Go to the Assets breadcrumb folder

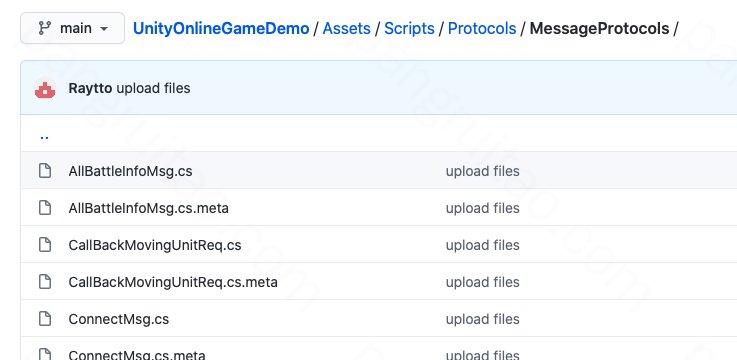point(346,28)
